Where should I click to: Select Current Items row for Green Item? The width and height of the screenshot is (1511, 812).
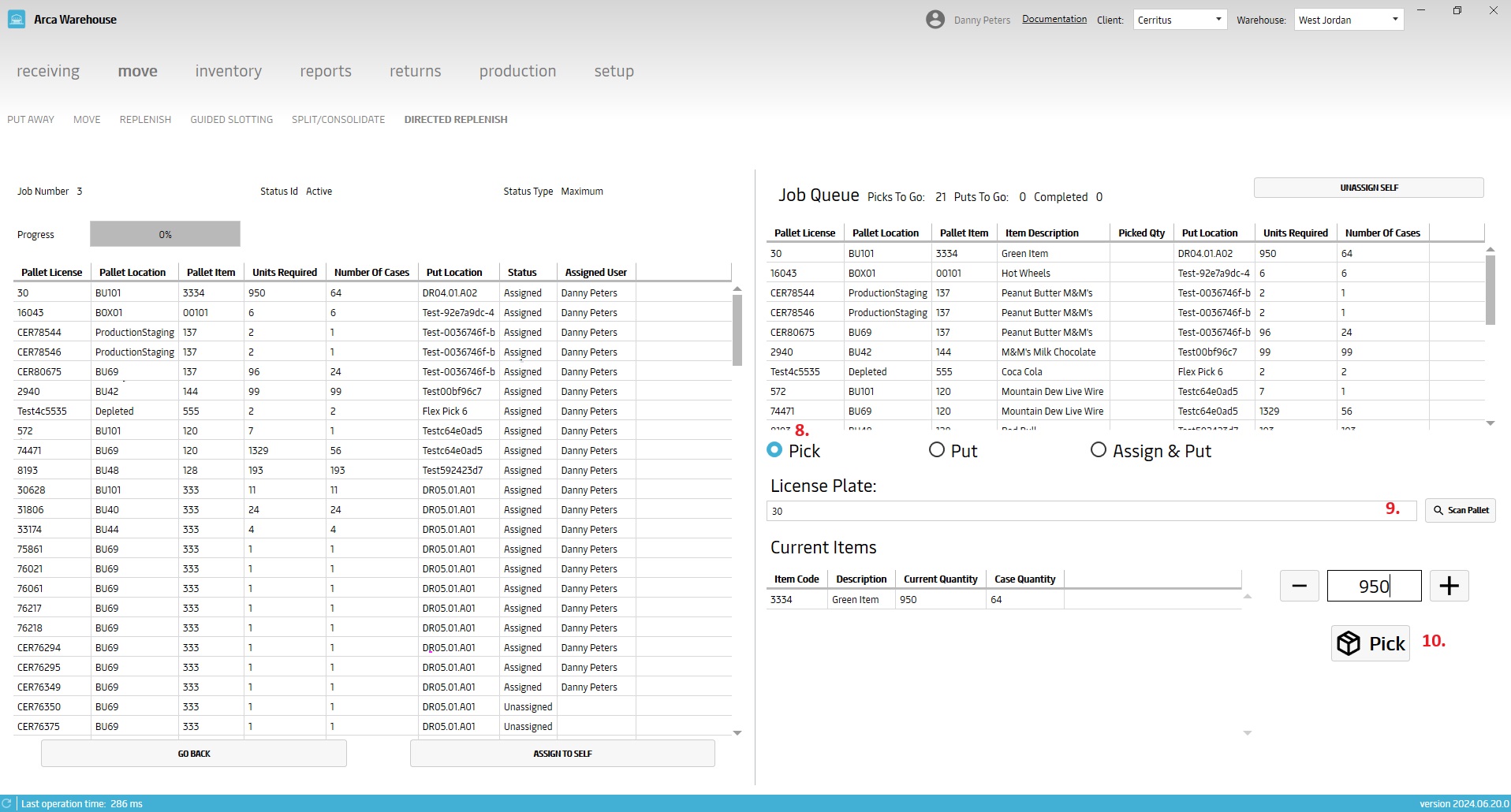1004,600
